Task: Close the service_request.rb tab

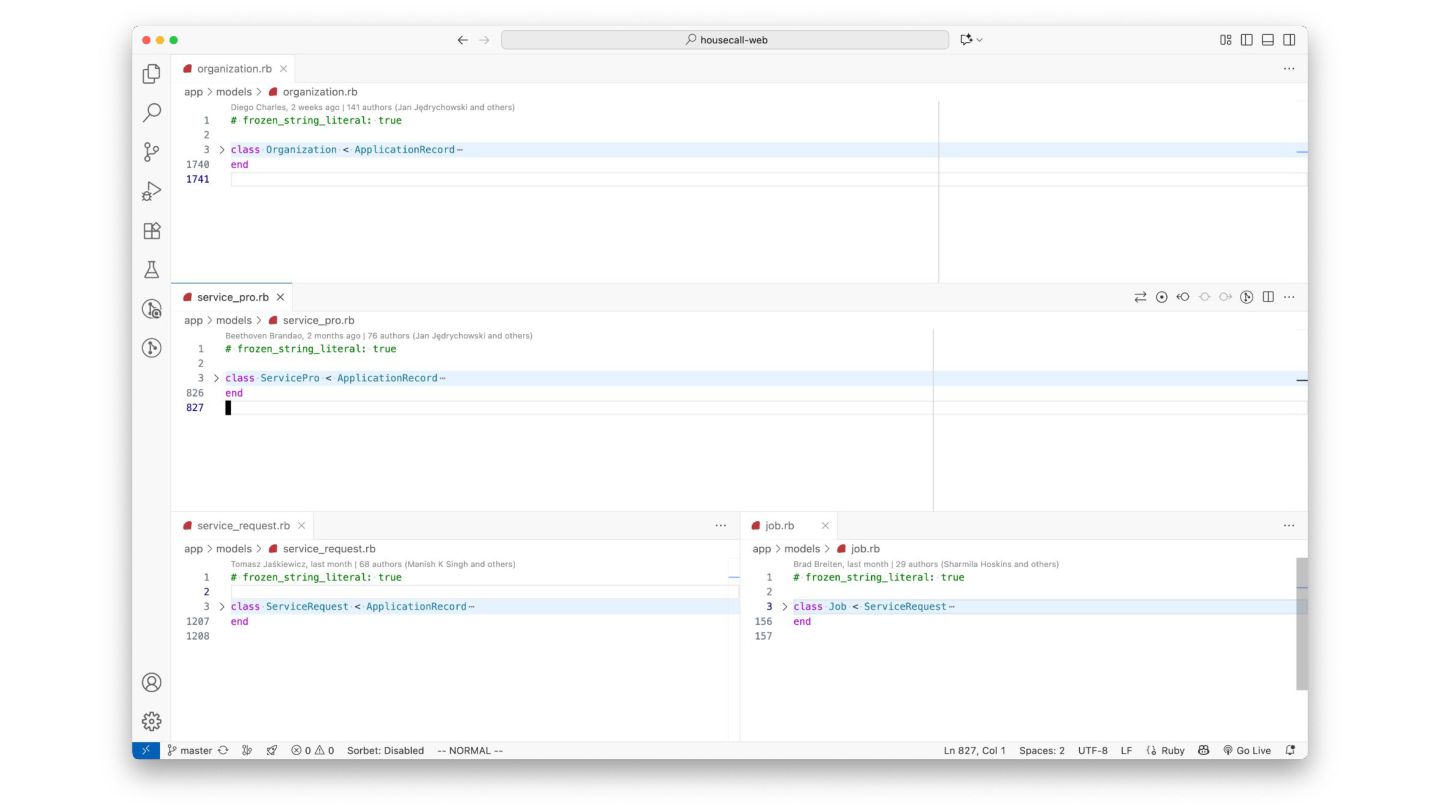Action: click(x=301, y=525)
